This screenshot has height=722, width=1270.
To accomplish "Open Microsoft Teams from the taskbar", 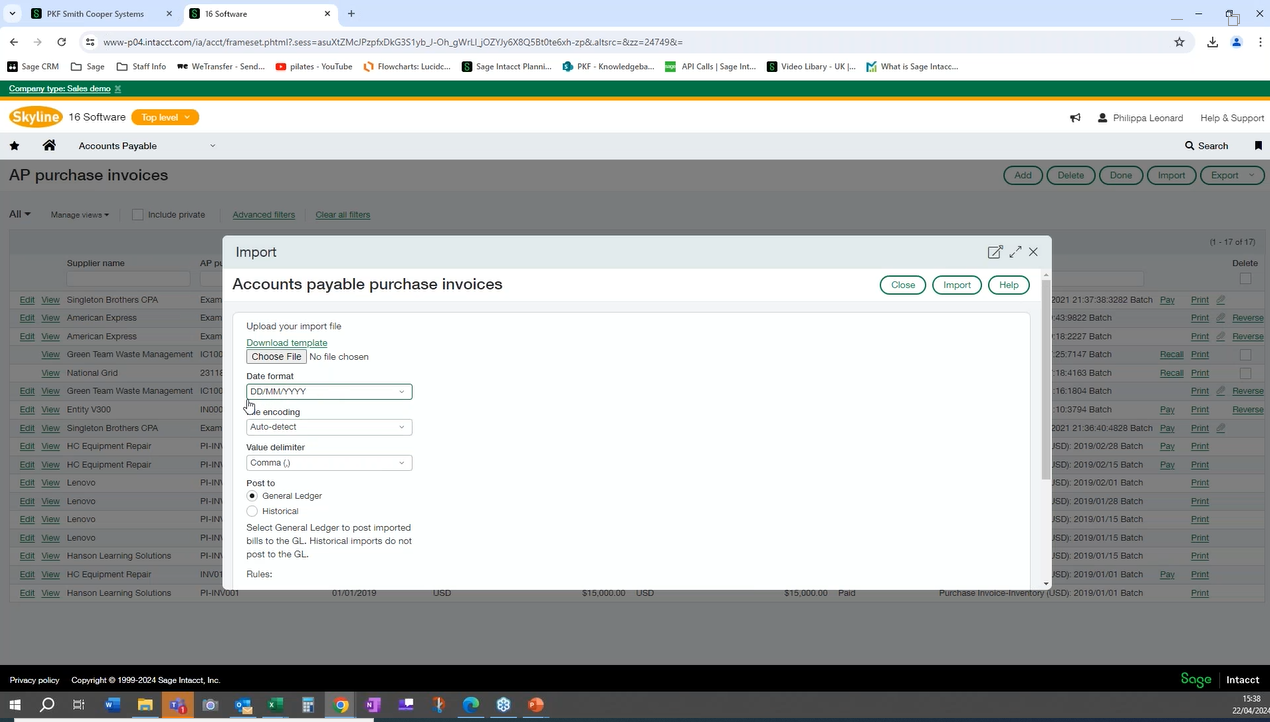I will [x=177, y=705].
